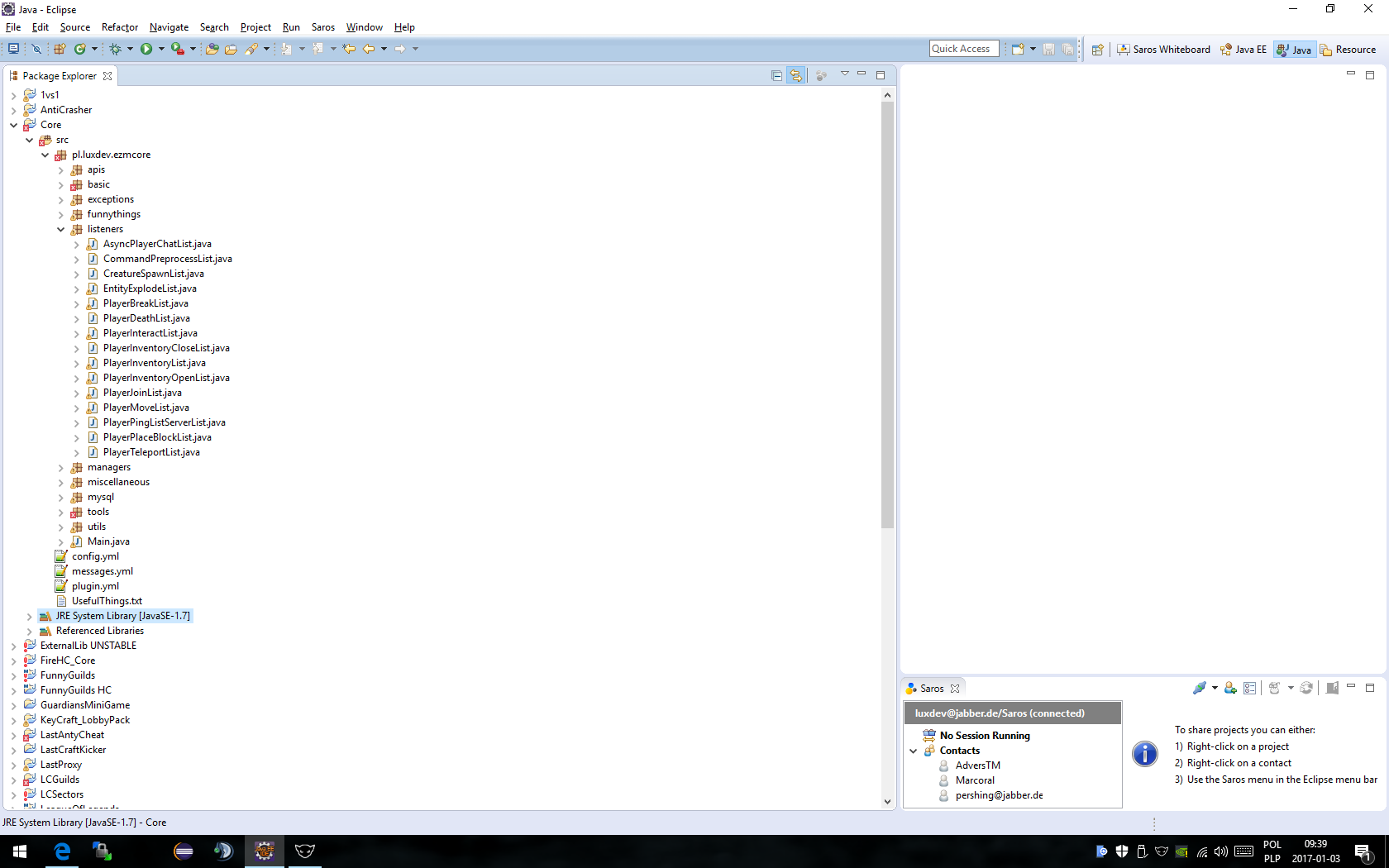Open the Saros menu in menu bar

coord(322,27)
